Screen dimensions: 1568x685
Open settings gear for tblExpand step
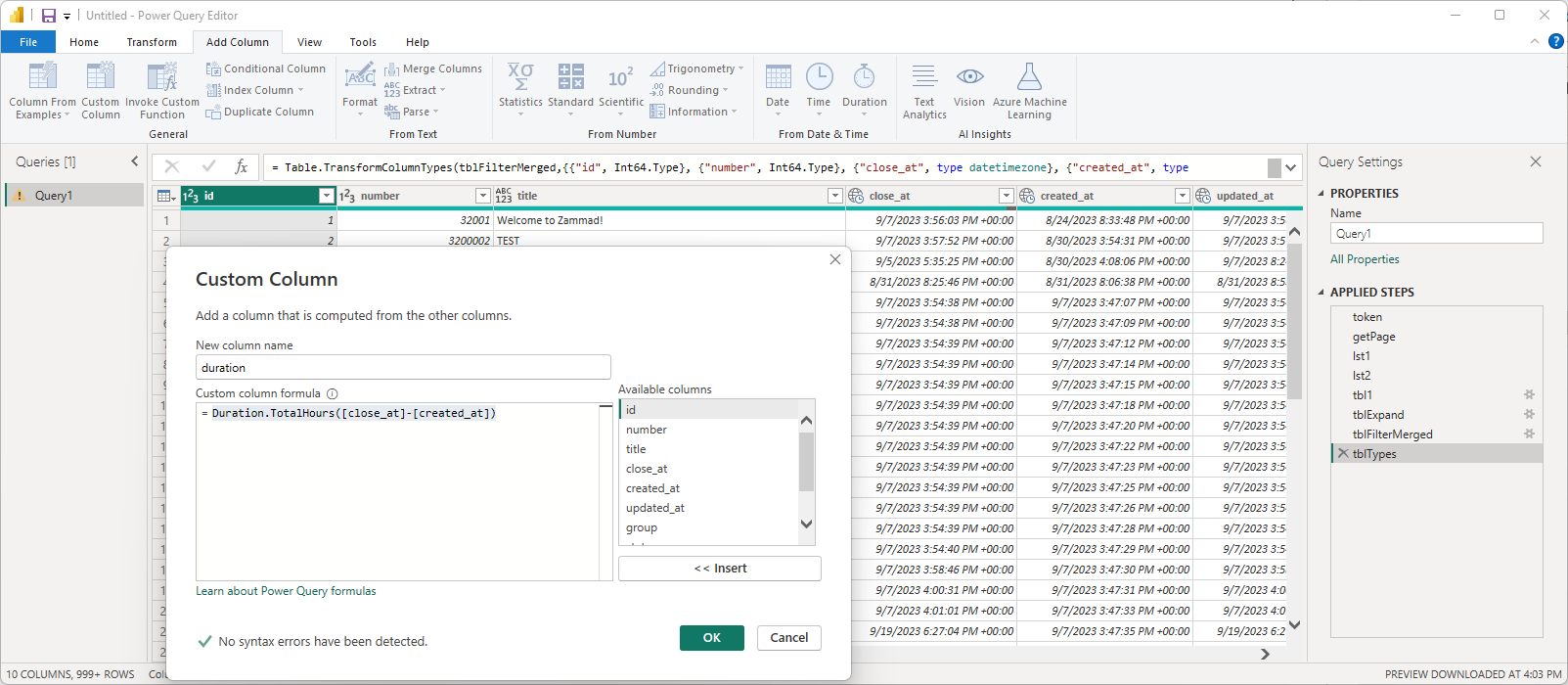coord(1530,414)
